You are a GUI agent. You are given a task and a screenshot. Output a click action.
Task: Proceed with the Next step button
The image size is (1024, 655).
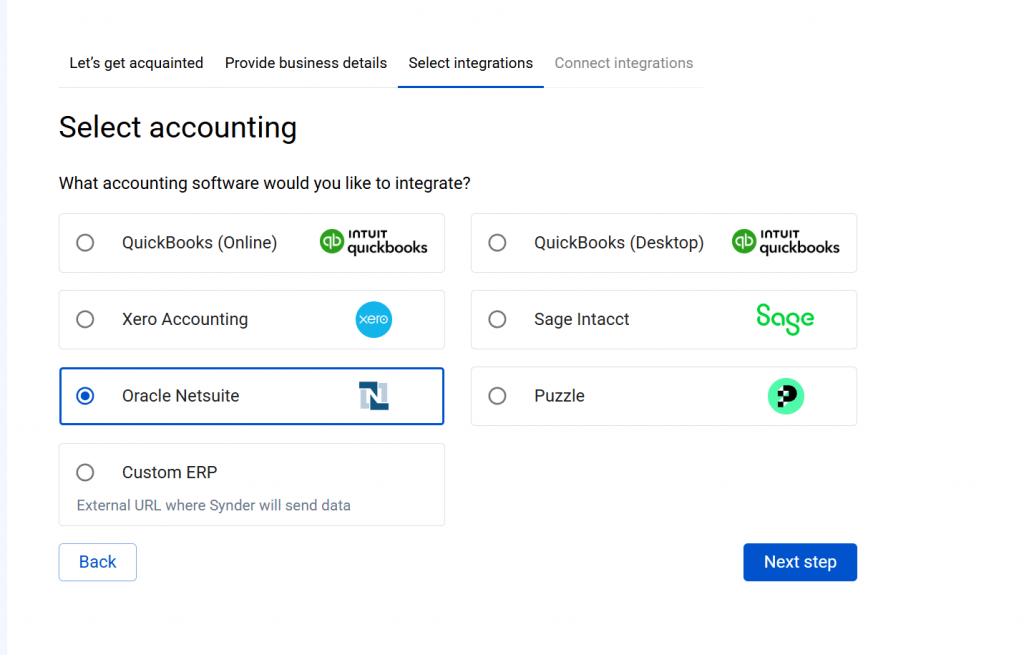(x=800, y=562)
